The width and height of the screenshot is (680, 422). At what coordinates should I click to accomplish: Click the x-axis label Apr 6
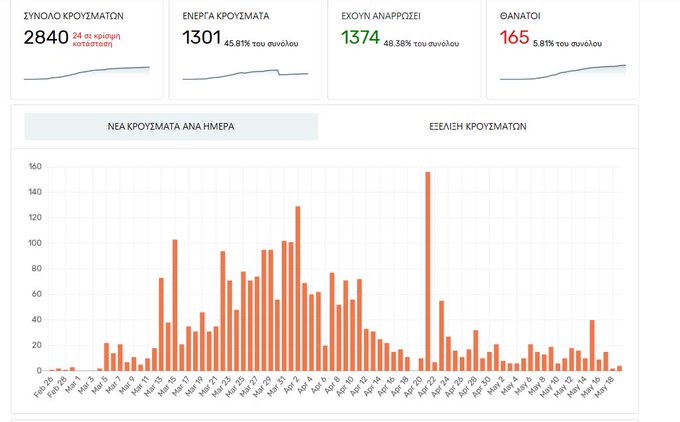click(x=318, y=385)
